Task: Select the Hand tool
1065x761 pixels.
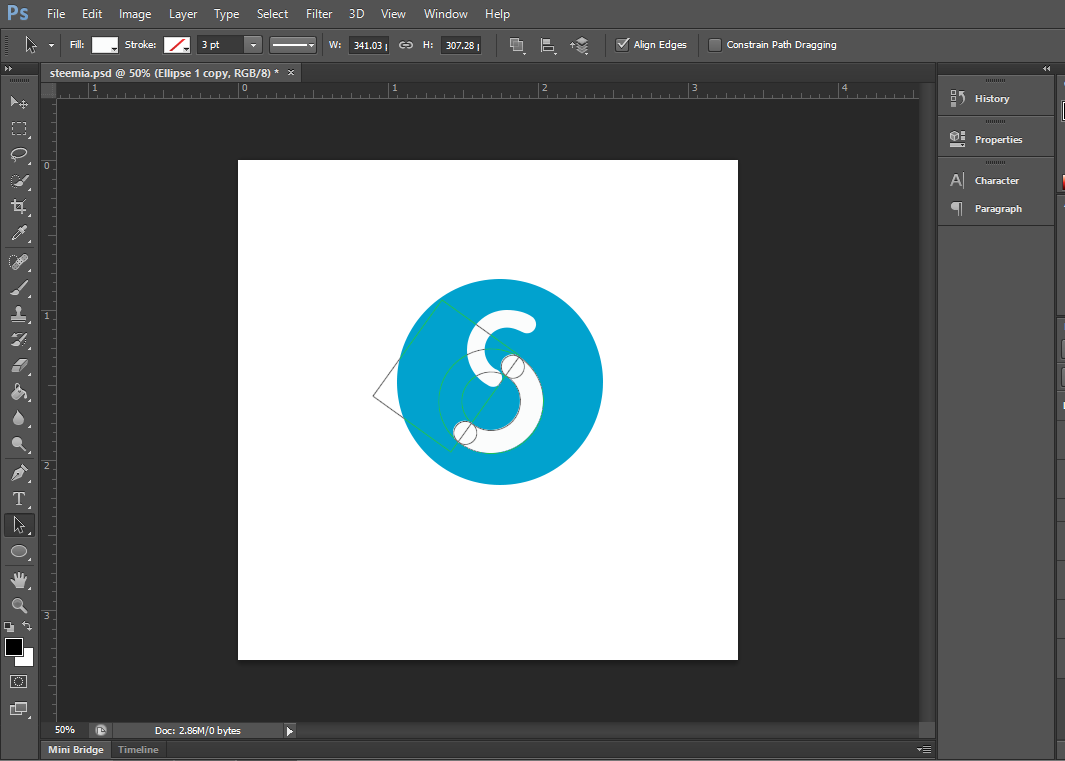Action: click(x=19, y=580)
